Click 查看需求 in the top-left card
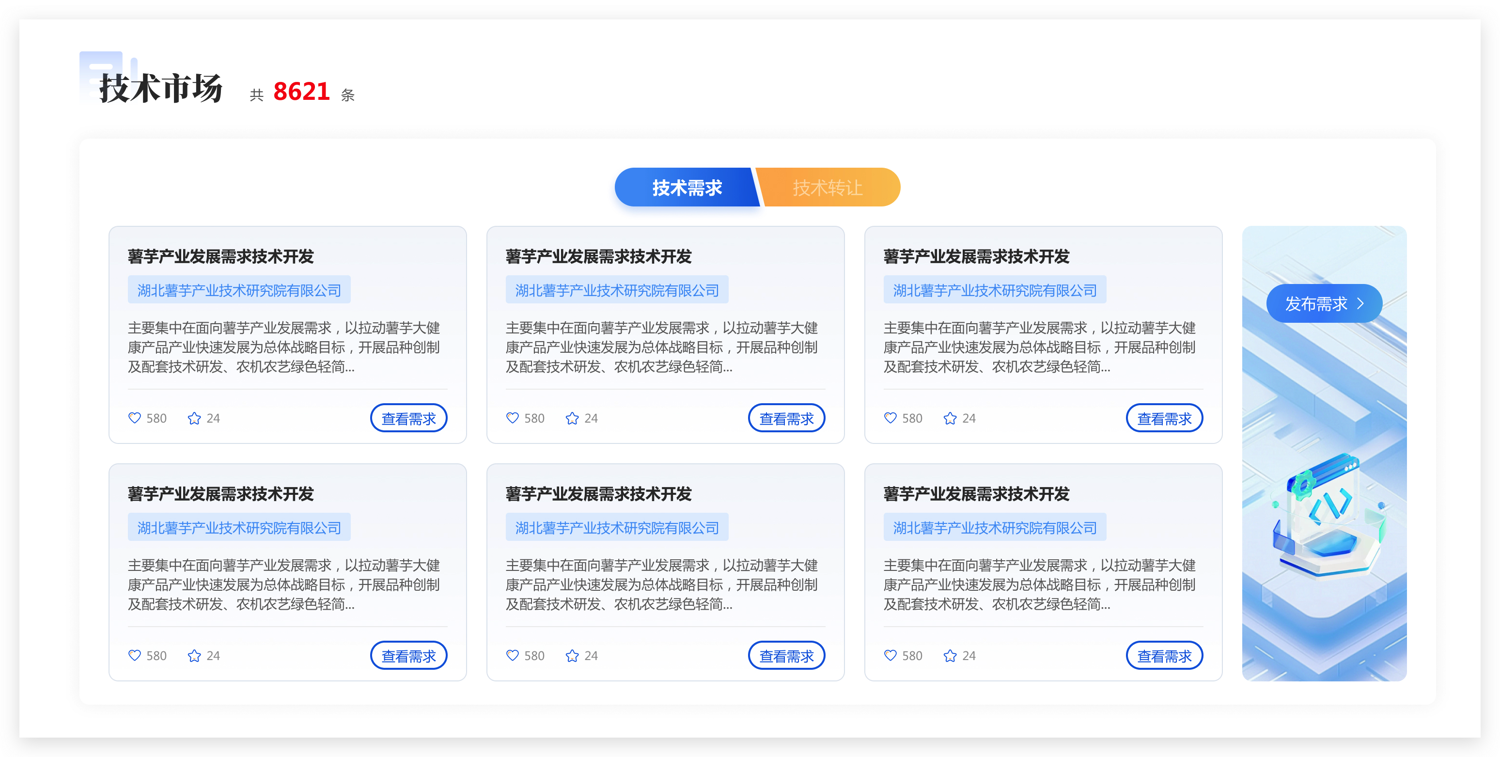 pos(408,419)
